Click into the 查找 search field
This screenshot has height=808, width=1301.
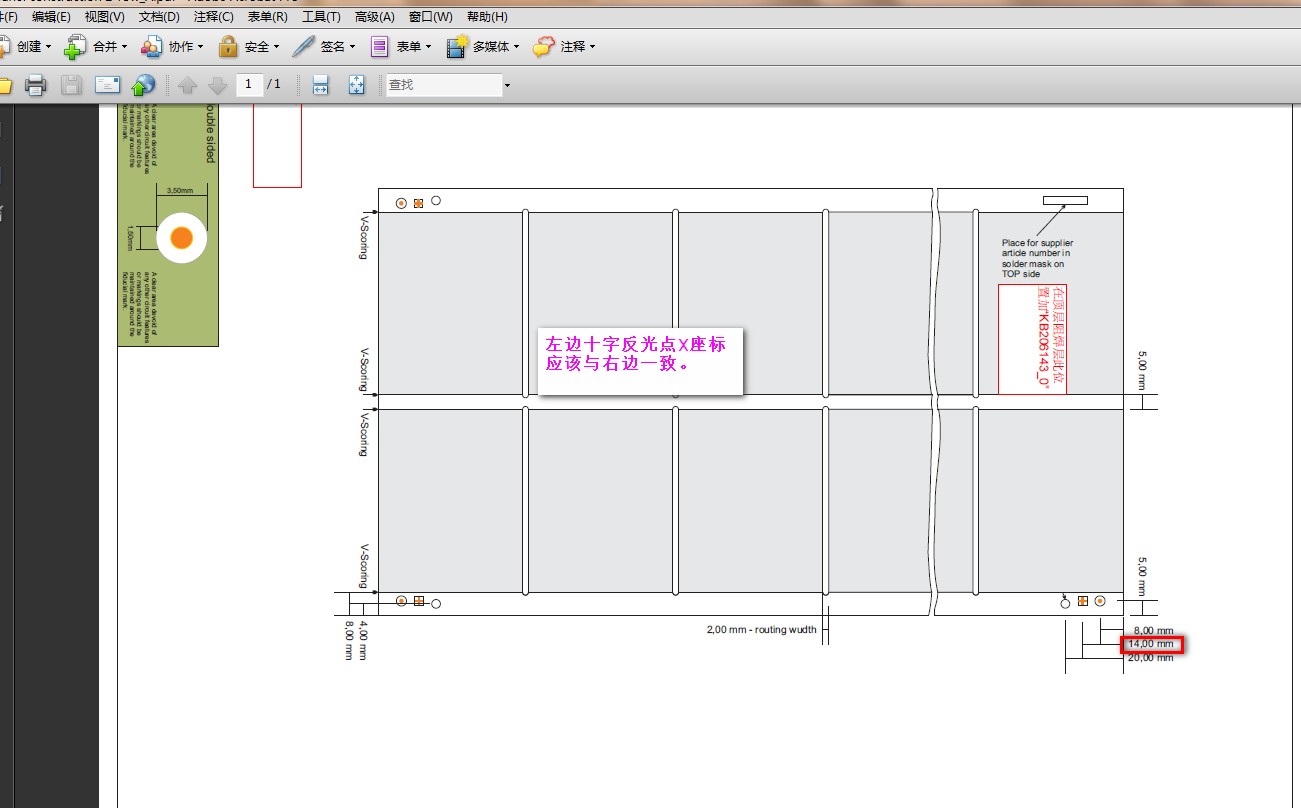pyautogui.click(x=444, y=85)
